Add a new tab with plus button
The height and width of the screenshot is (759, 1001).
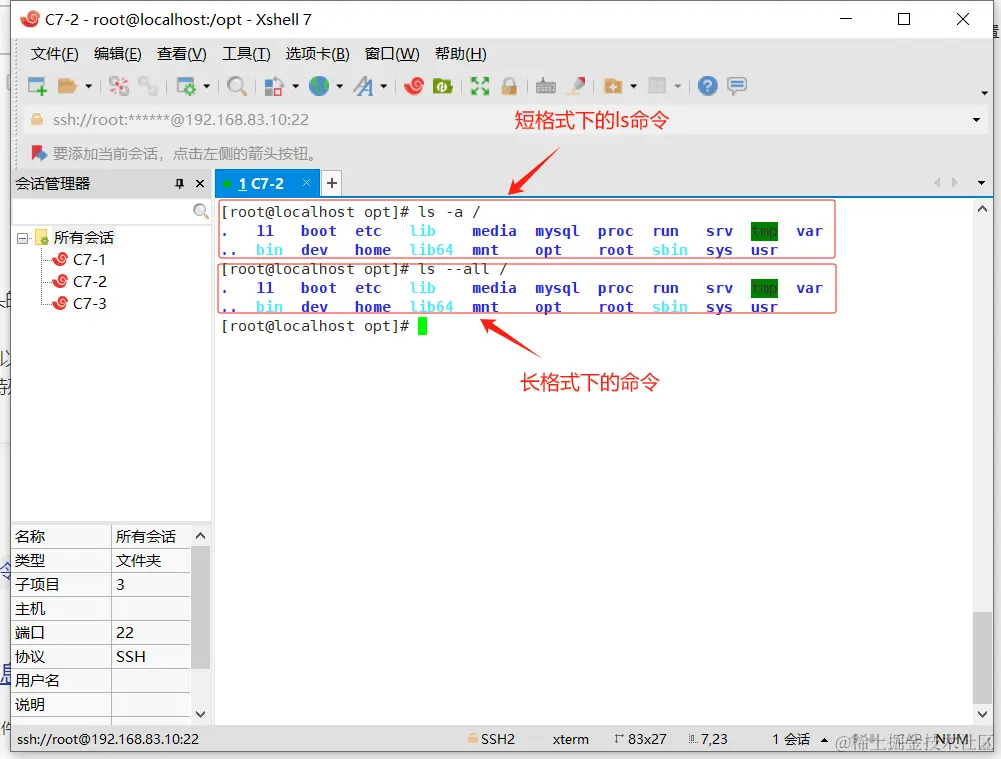coord(331,184)
